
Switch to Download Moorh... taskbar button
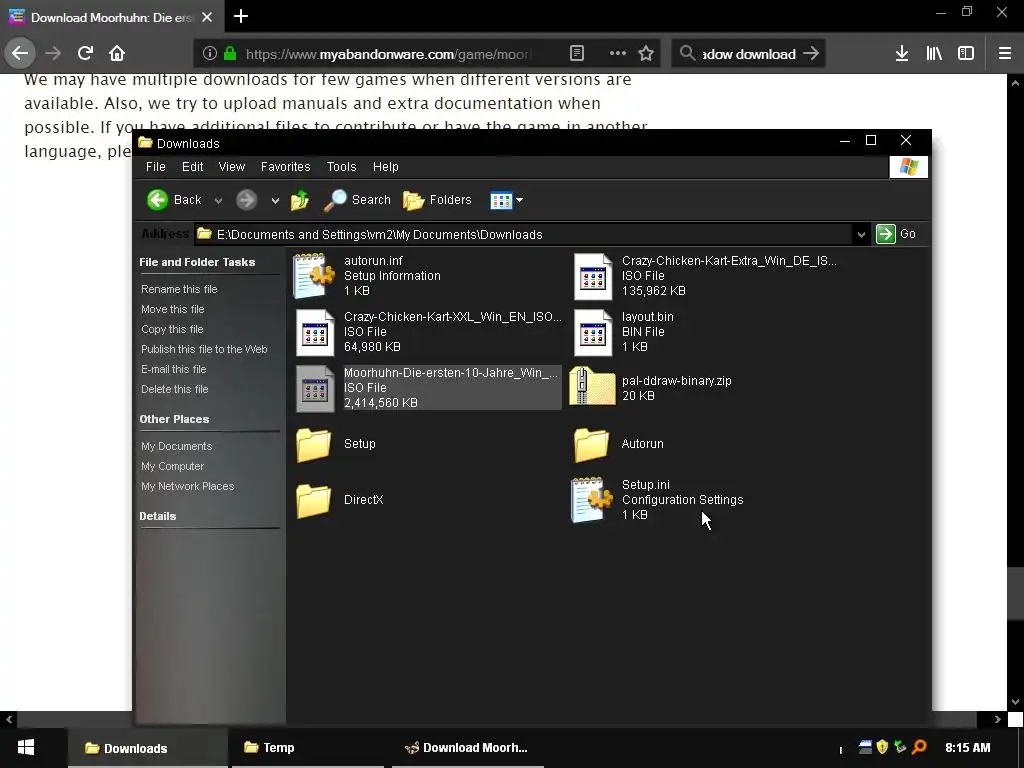467,748
